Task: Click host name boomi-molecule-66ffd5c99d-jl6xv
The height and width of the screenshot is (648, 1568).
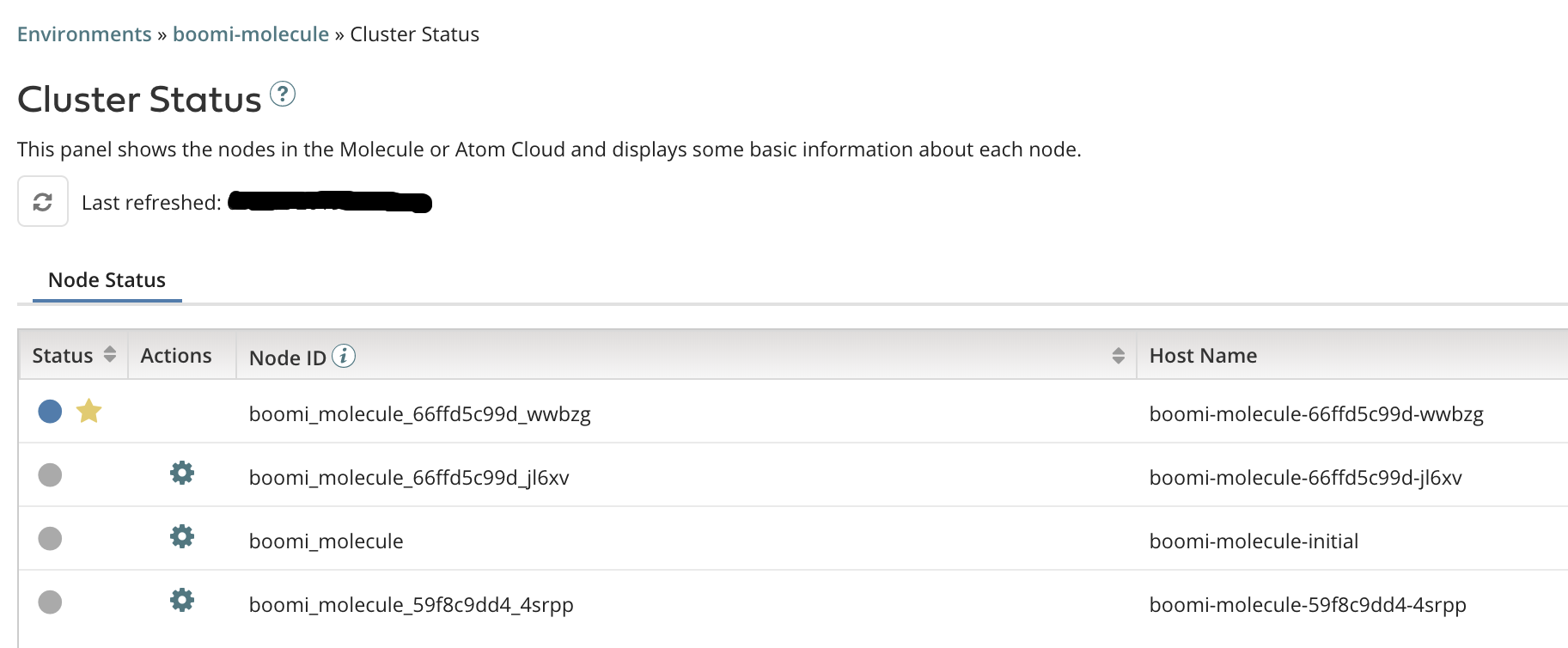Action: (1306, 478)
